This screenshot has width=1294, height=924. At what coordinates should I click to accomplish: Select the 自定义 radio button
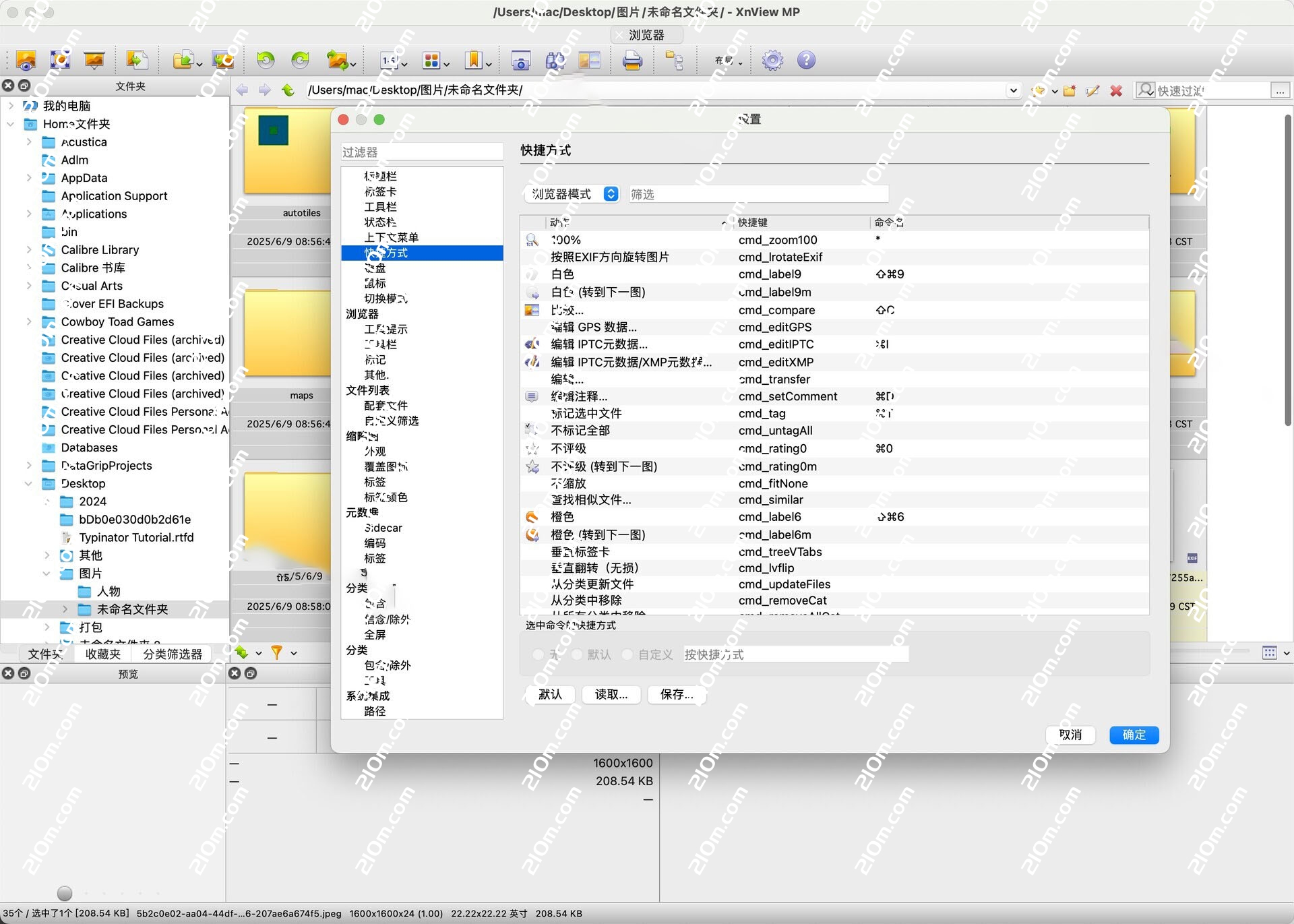coord(627,654)
